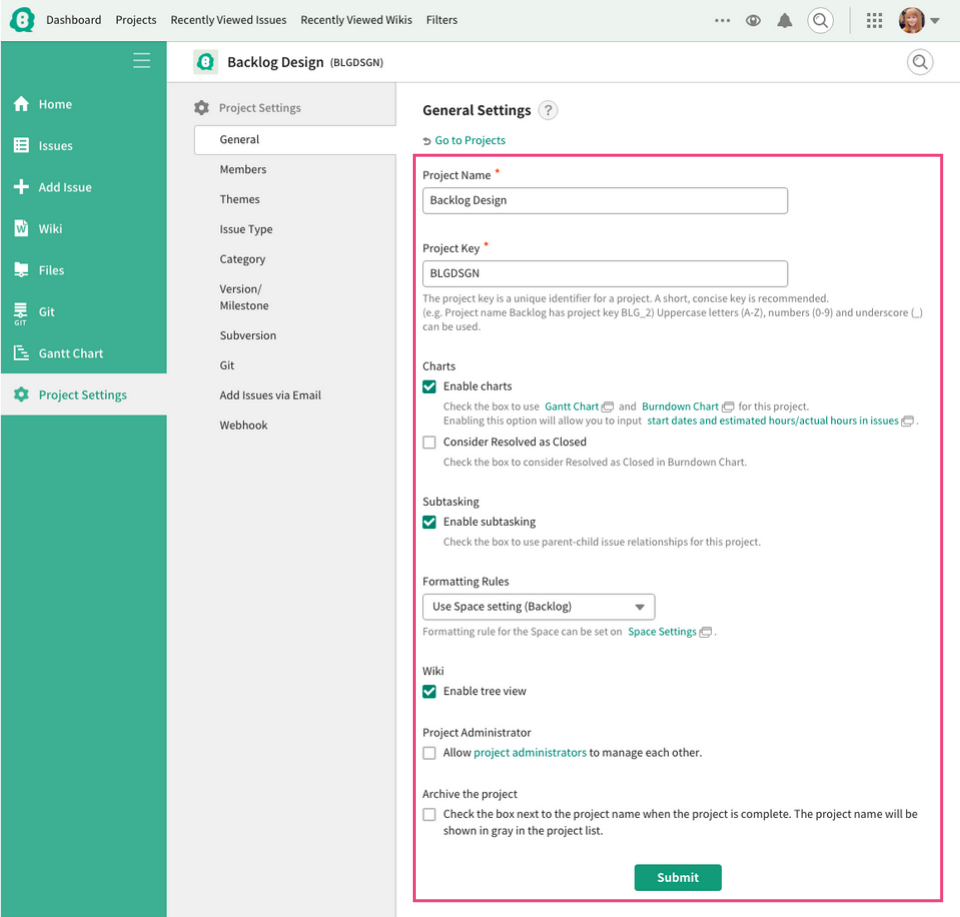Click the project search magnifier icon
This screenshot has width=960, height=917.
click(920, 62)
